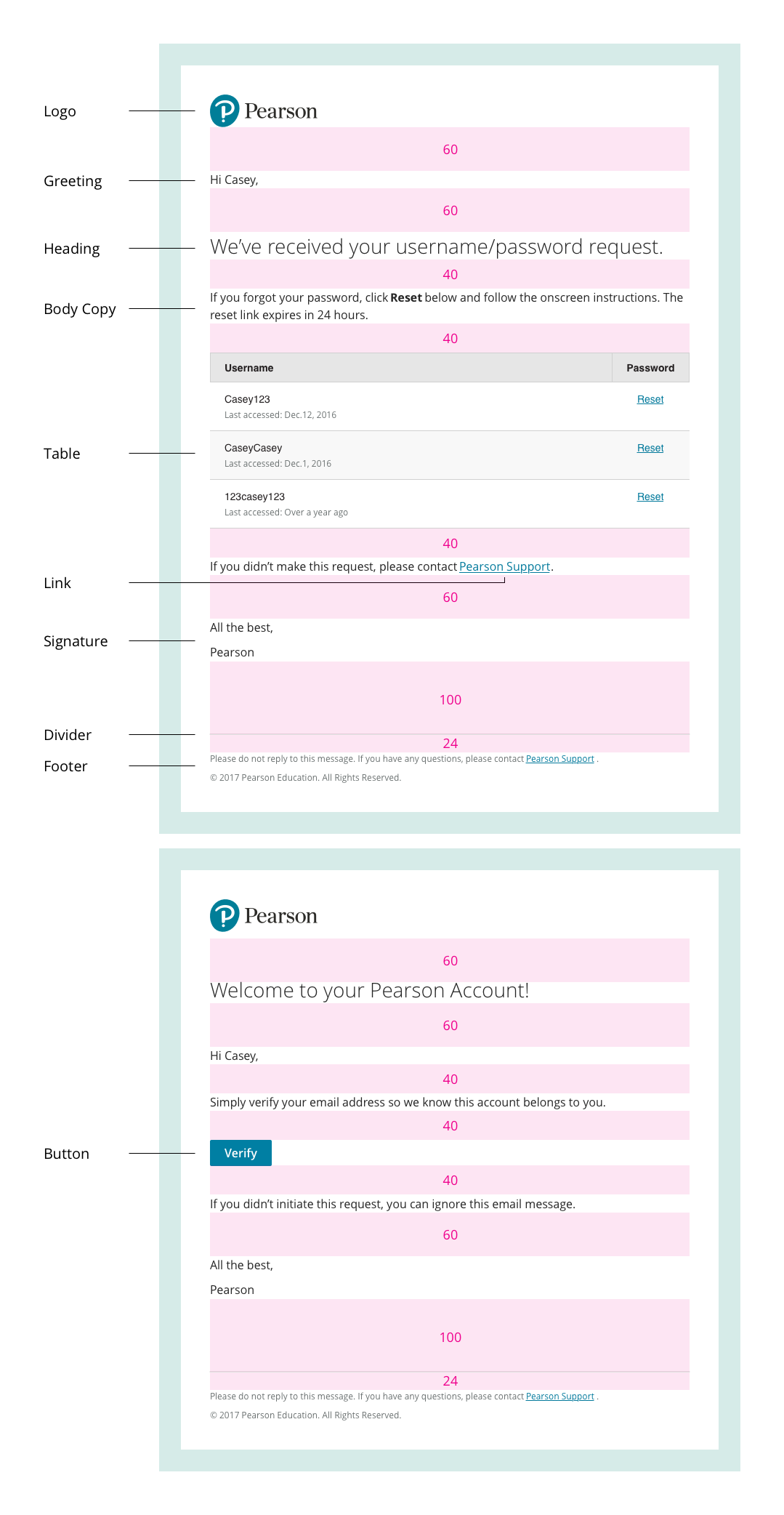784x1515 pixels.
Task: Click the Casey123 username row
Action: [247, 399]
